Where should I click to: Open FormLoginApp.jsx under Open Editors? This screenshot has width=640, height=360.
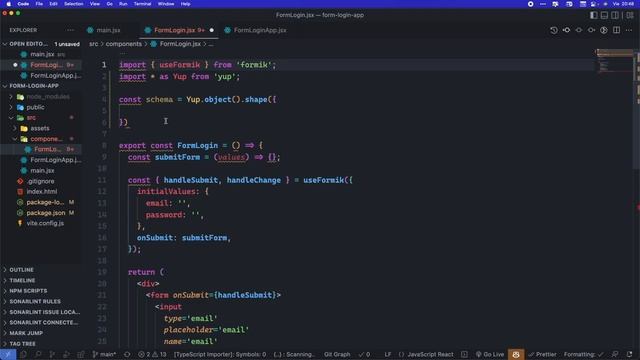[x=56, y=76]
